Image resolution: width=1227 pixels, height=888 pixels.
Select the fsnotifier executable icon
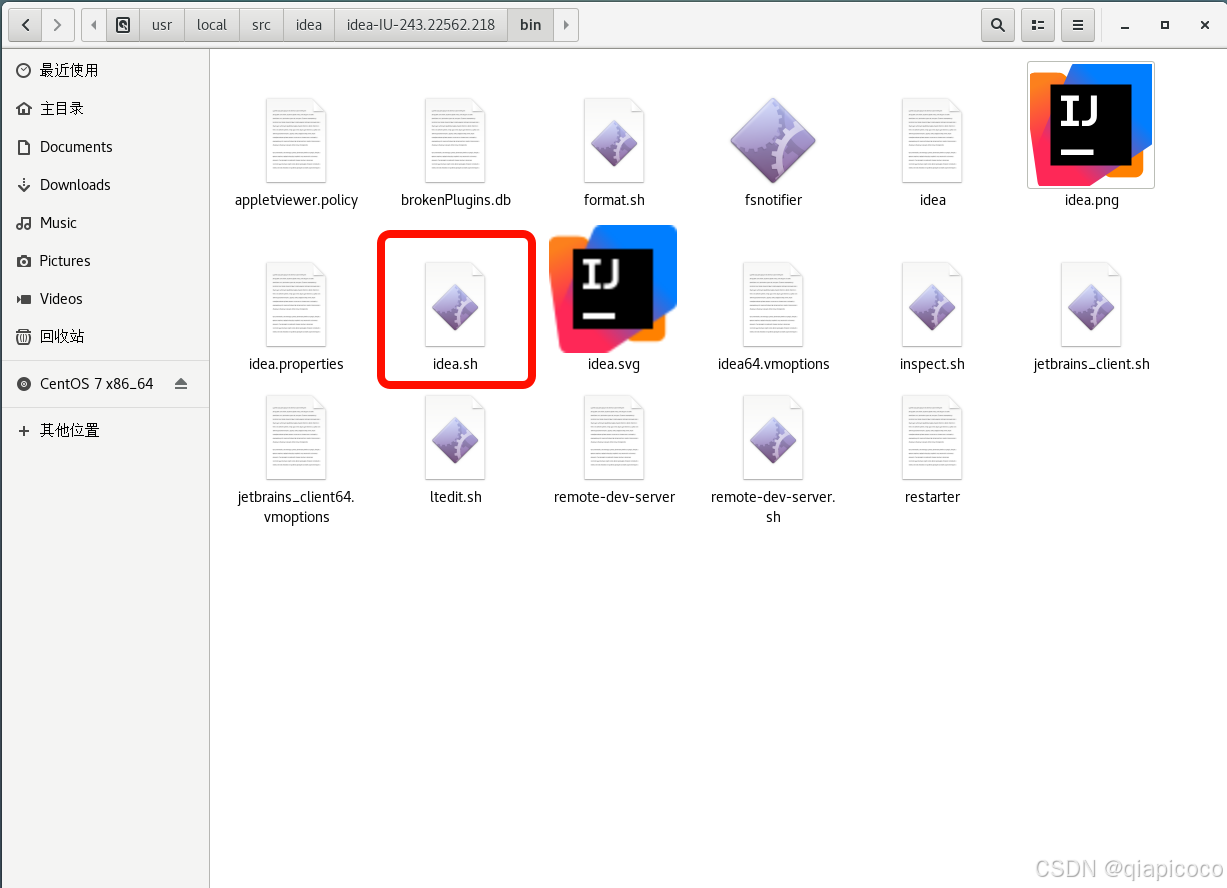(773, 140)
